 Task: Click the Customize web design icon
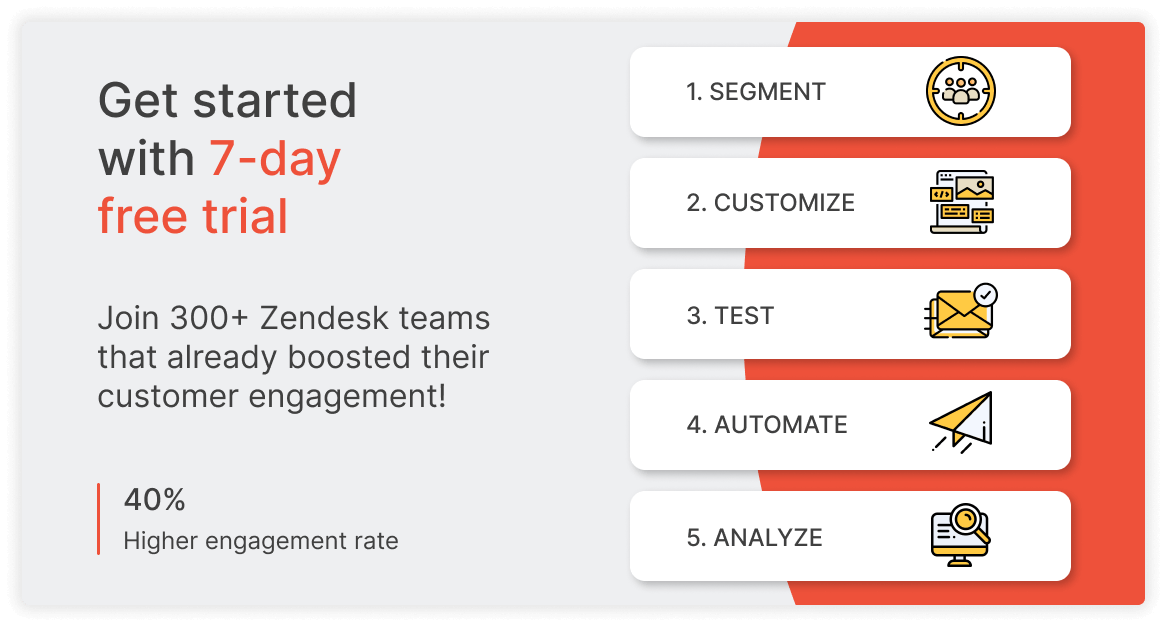pos(961,203)
